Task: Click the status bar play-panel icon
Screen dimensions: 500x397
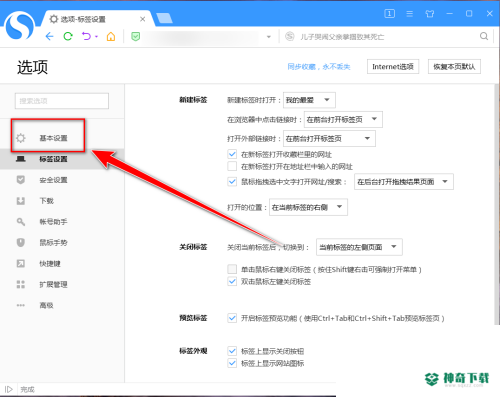Action: point(9,389)
